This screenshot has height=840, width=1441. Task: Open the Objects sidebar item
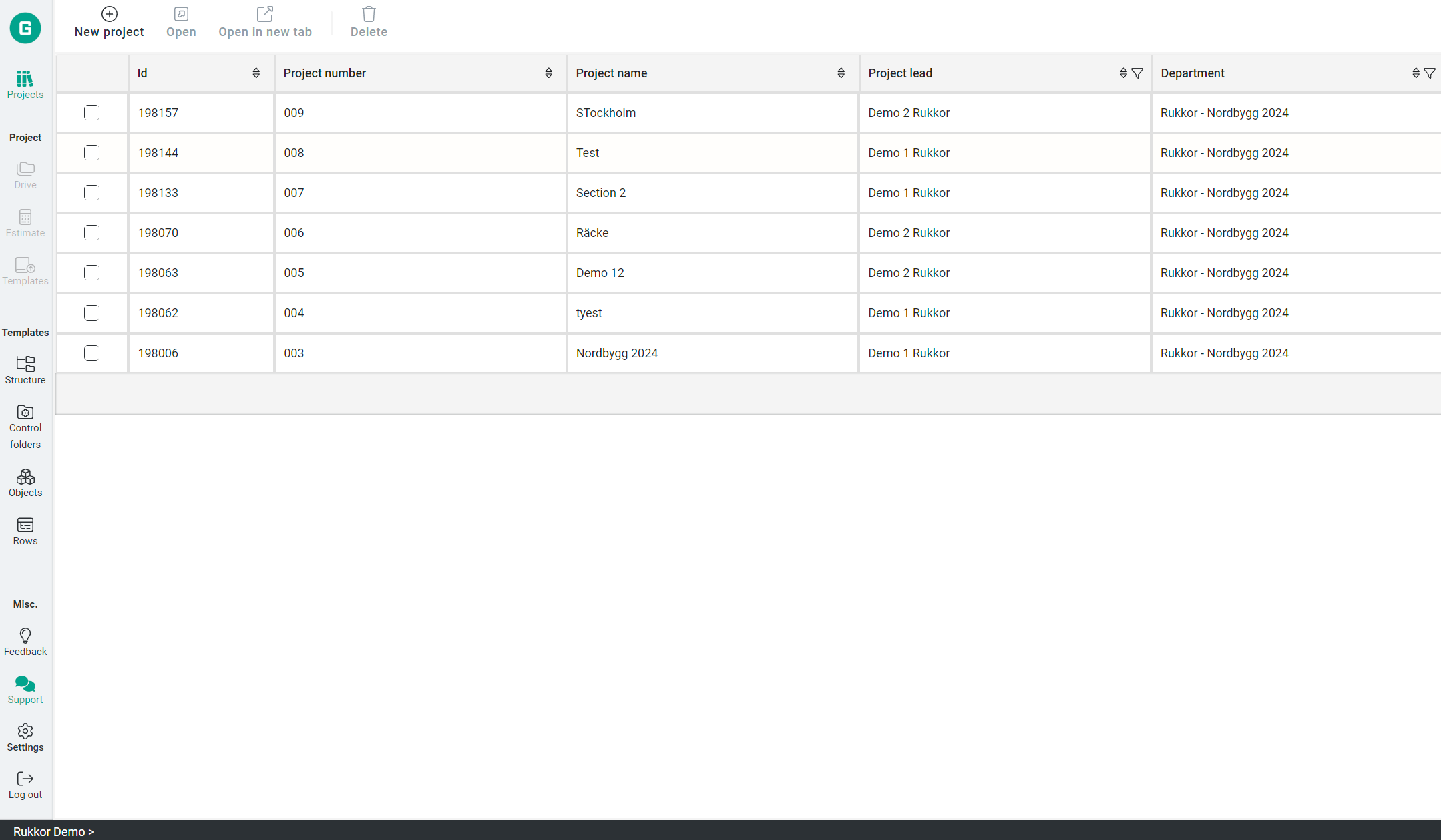(25, 483)
